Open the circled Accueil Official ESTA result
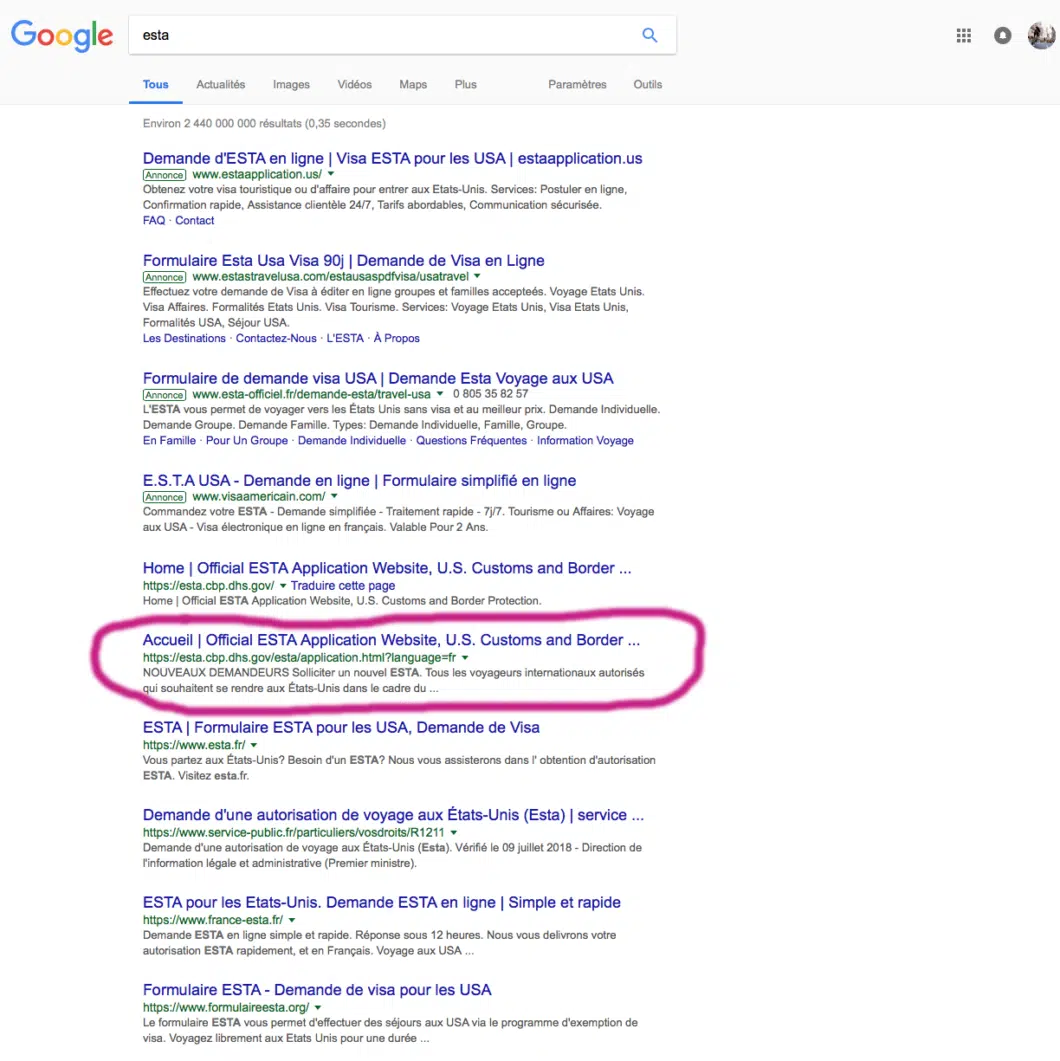 tap(391, 640)
